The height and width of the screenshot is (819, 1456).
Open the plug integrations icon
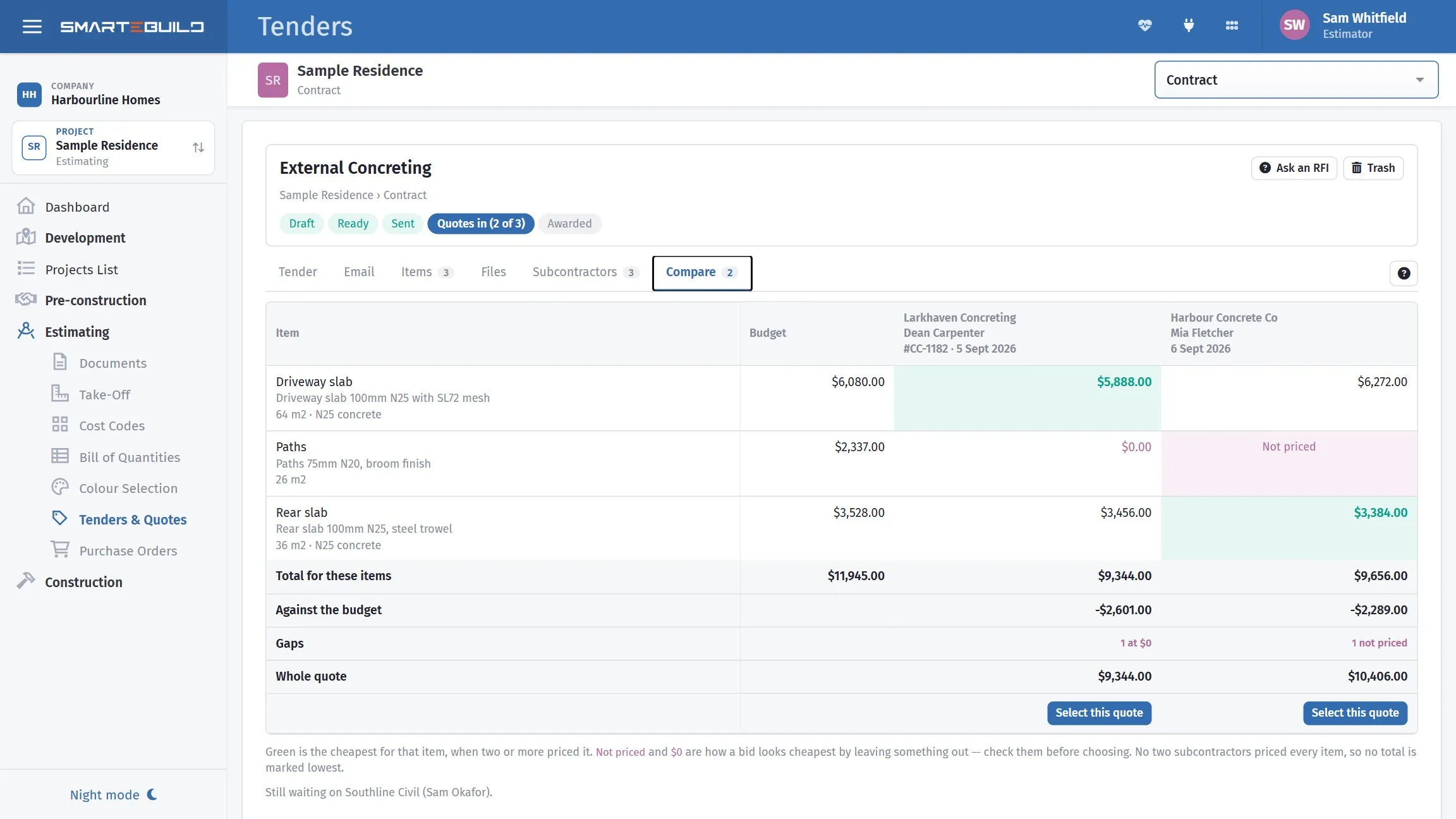[x=1189, y=26]
